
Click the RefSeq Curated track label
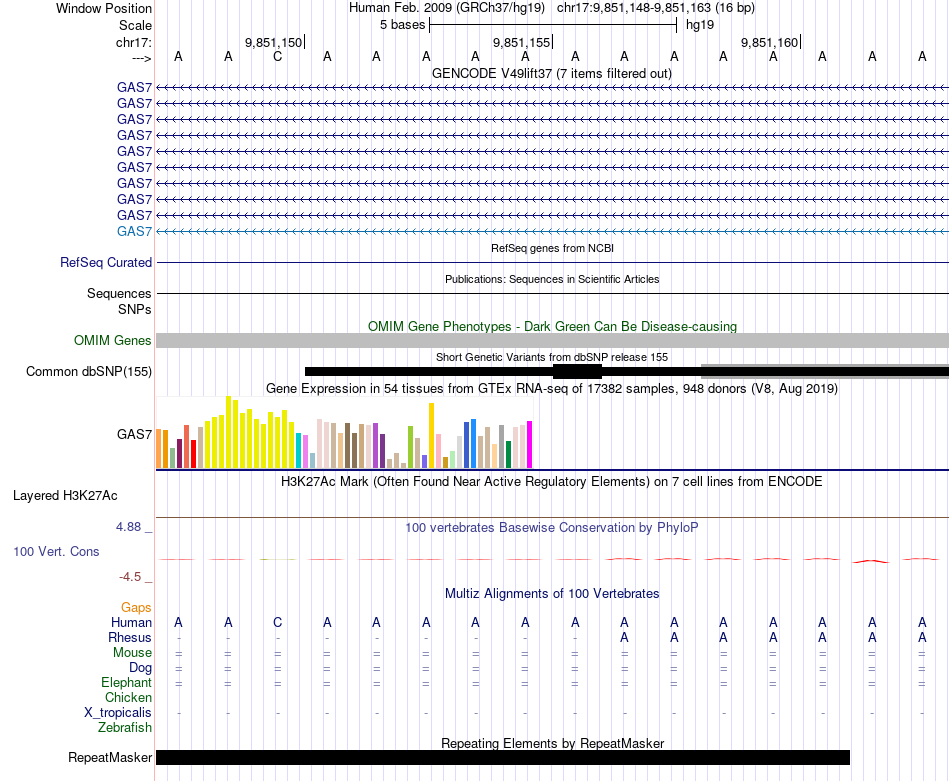click(105, 262)
